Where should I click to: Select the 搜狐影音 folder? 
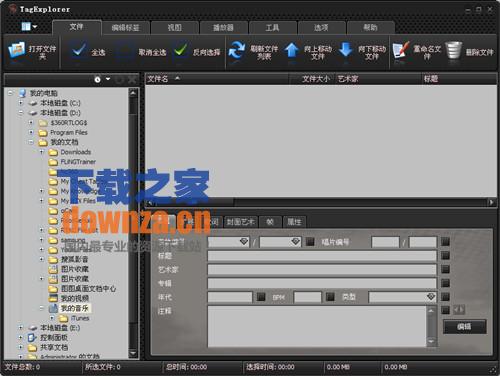pos(75,259)
